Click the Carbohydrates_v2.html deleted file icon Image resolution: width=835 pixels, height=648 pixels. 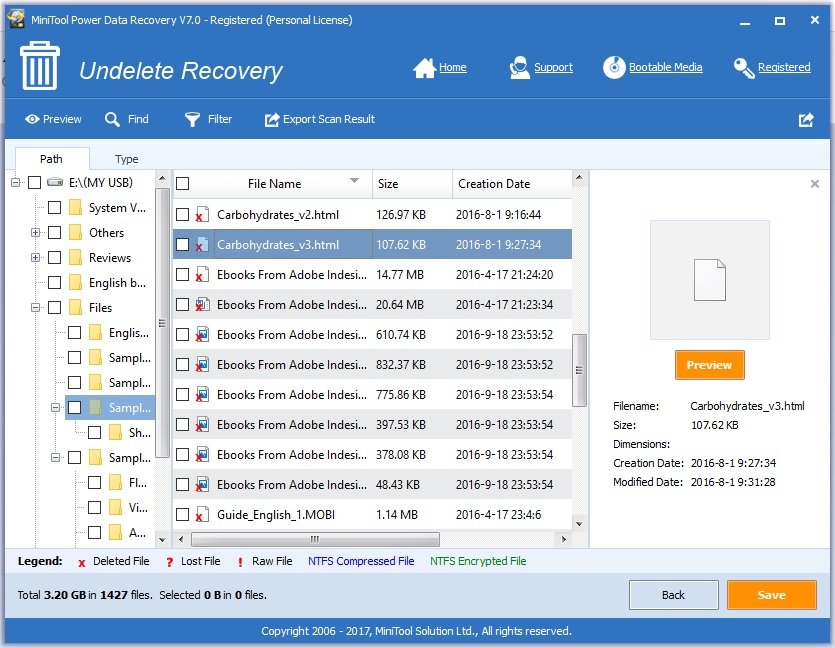coord(202,215)
